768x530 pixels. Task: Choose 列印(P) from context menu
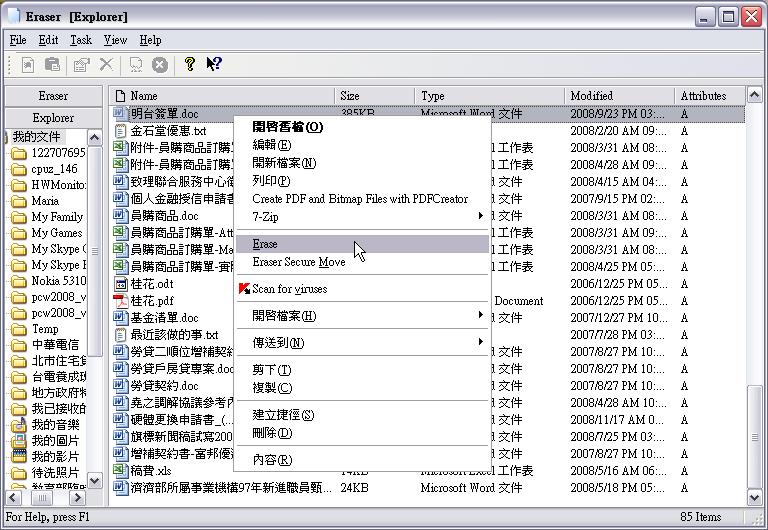[362, 181]
